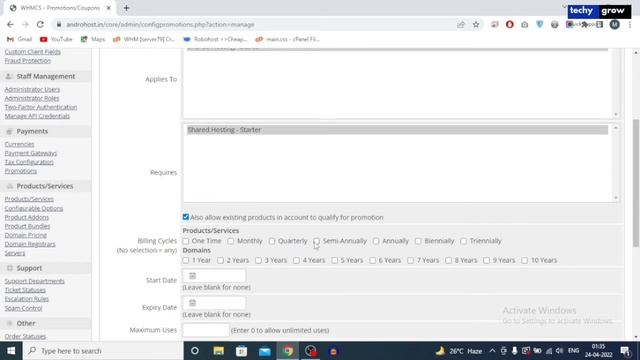Viewport: 640px width, 360px height.
Task: Check the 2 Years domain option
Action: tap(220, 260)
